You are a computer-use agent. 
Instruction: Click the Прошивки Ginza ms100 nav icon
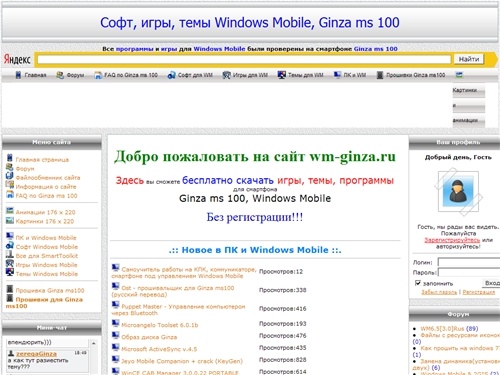[380, 75]
